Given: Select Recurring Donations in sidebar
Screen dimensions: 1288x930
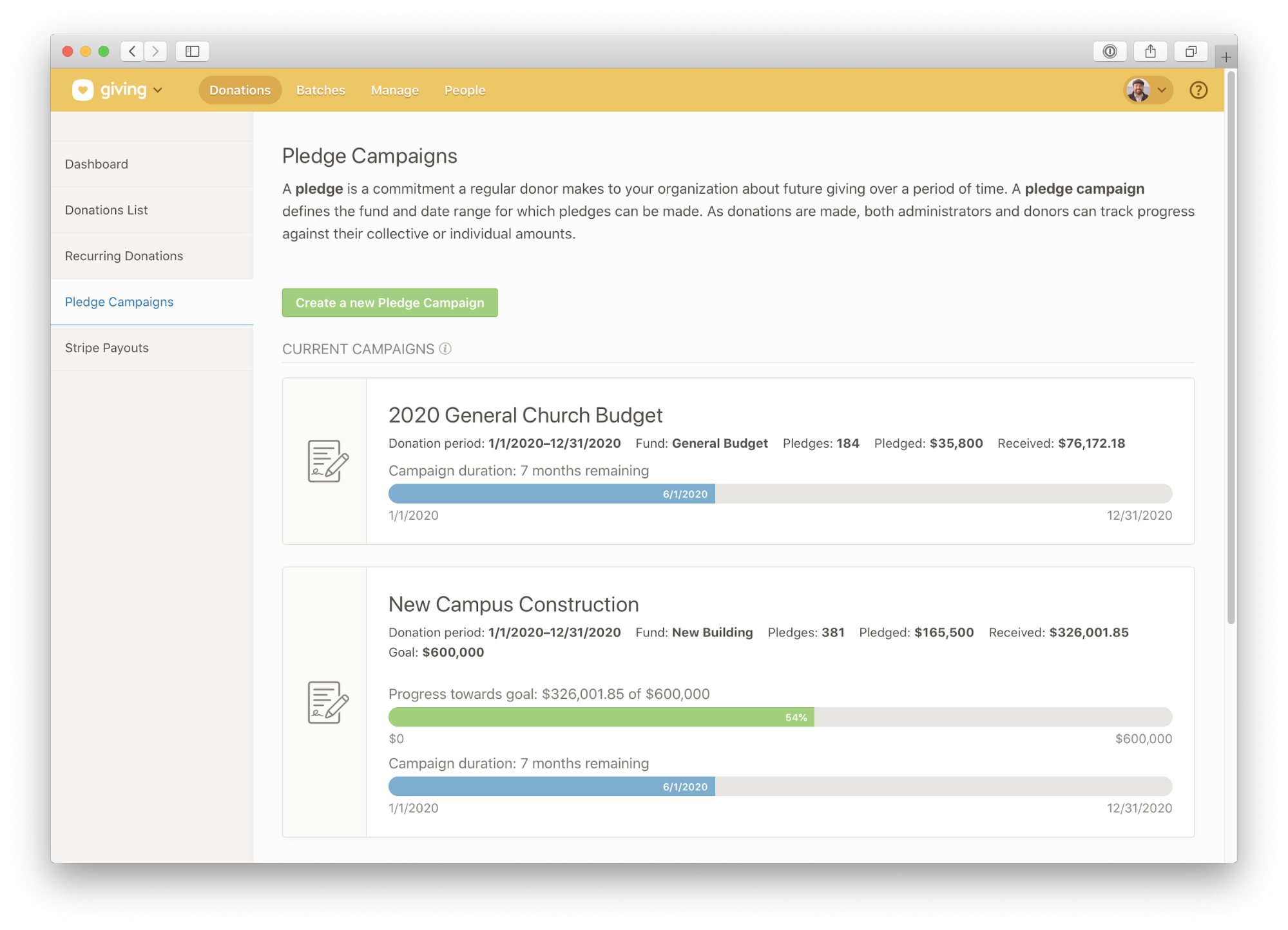Looking at the screenshot, I should pyautogui.click(x=124, y=256).
